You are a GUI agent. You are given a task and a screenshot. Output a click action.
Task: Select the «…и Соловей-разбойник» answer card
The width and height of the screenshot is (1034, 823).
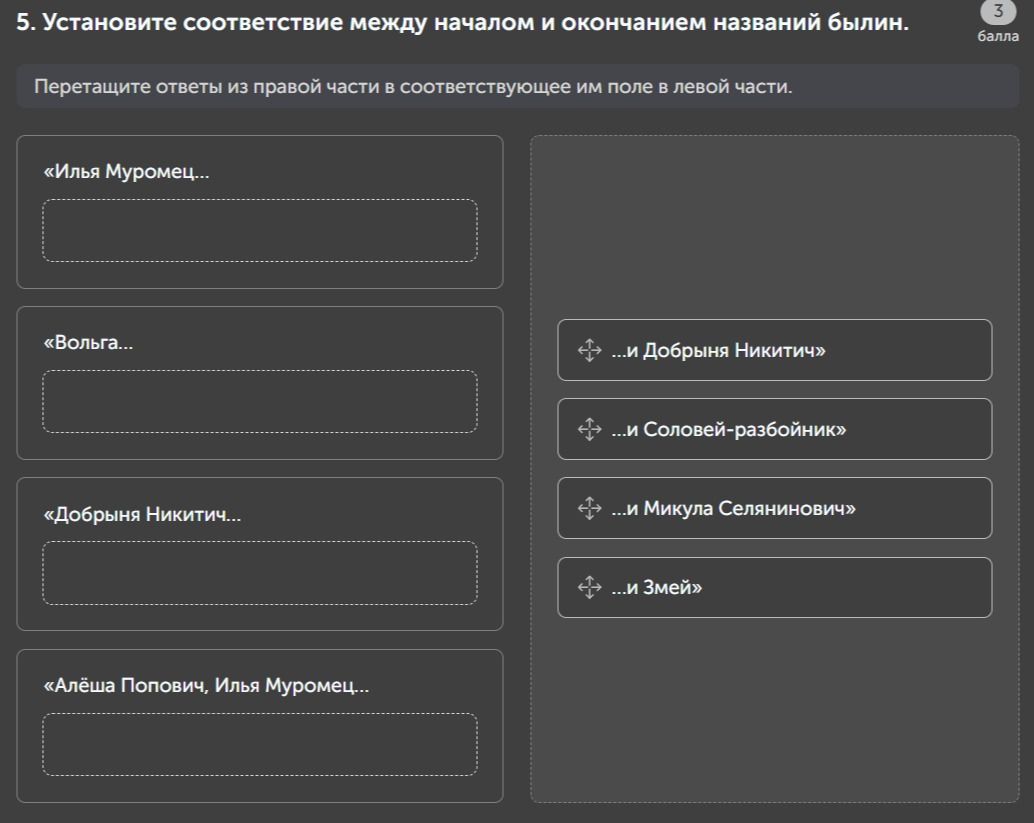pos(774,429)
